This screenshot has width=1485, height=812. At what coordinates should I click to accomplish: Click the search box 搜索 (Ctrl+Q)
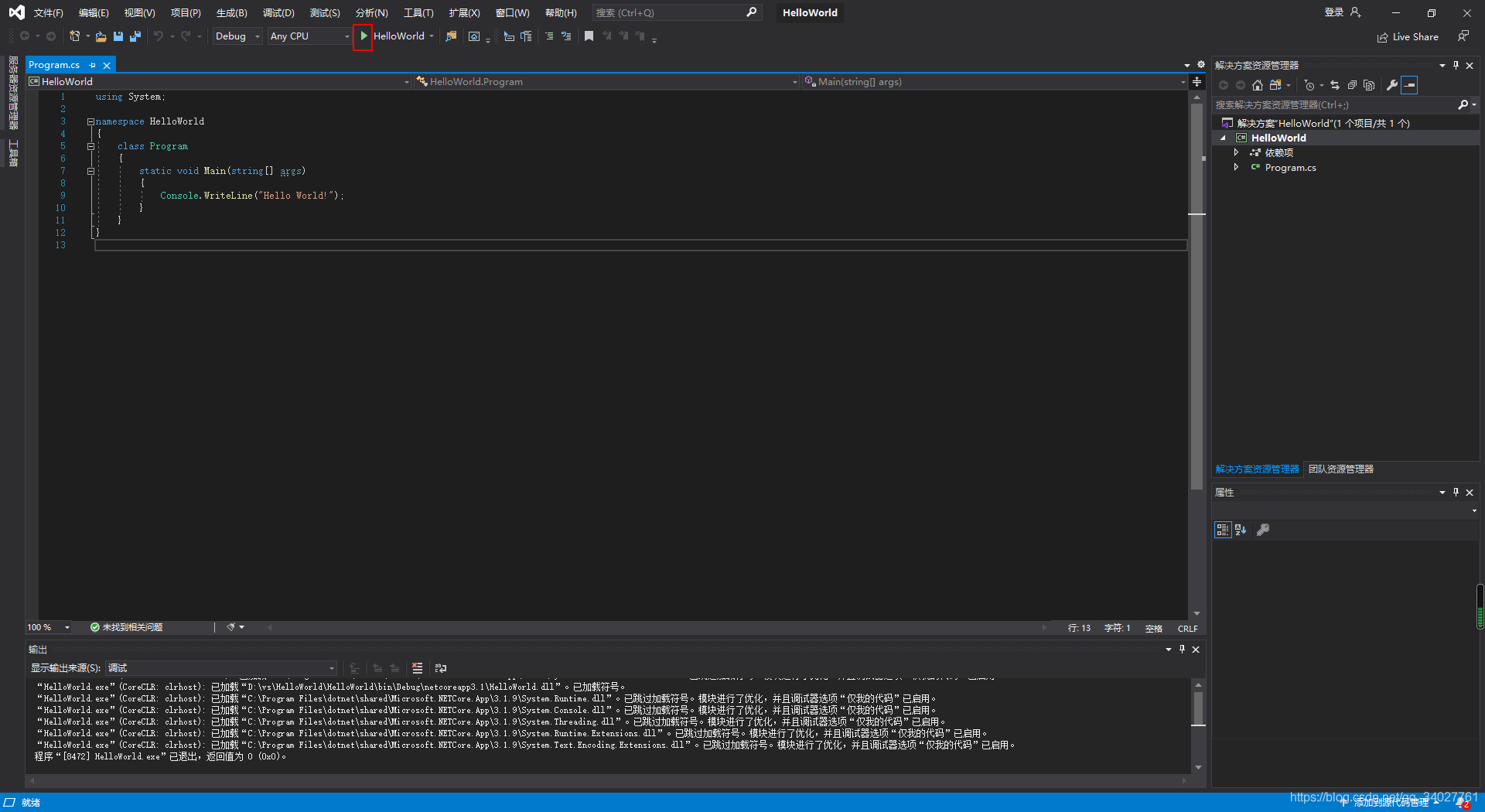(677, 12)
